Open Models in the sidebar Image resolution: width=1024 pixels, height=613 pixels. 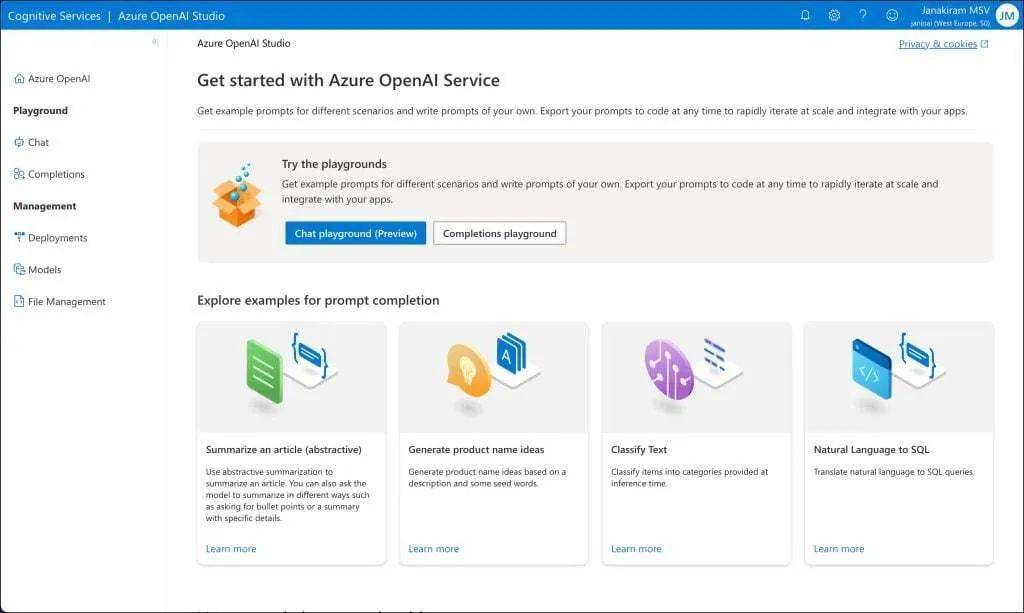(37, 270)
